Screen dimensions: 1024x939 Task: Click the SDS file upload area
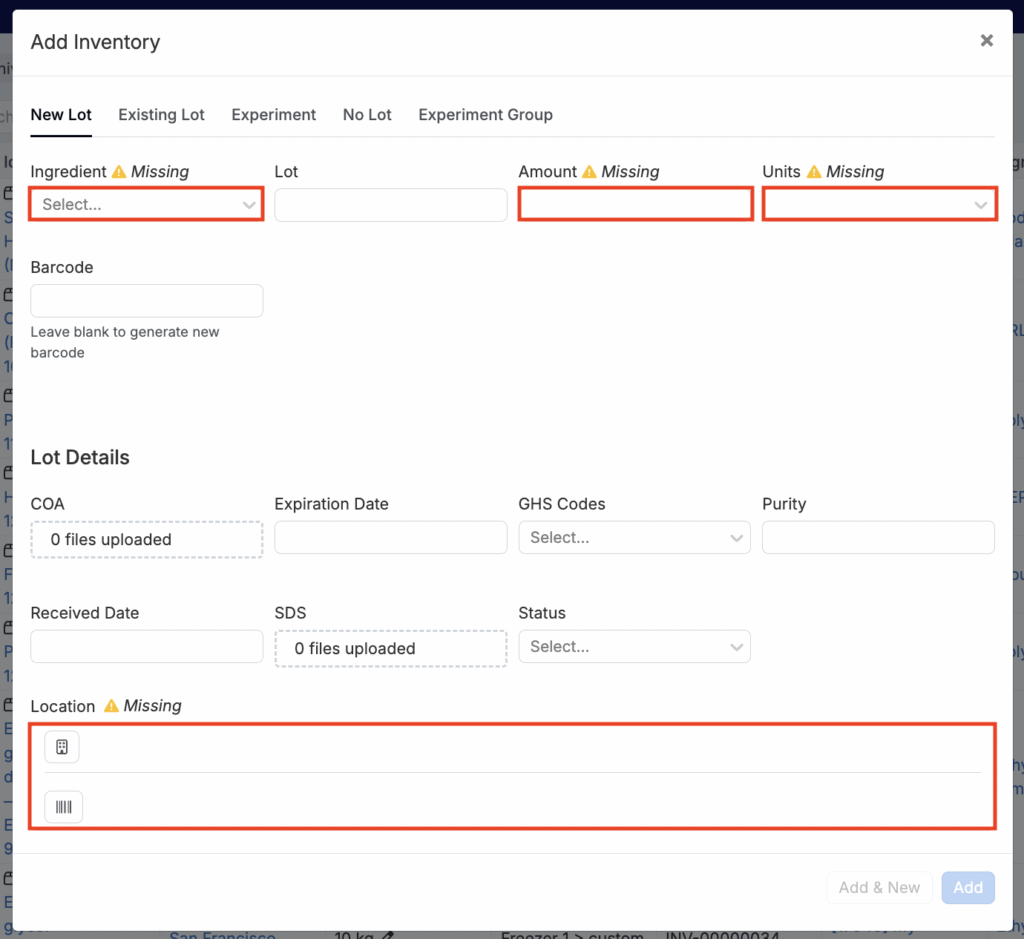(x=390, y=648)
